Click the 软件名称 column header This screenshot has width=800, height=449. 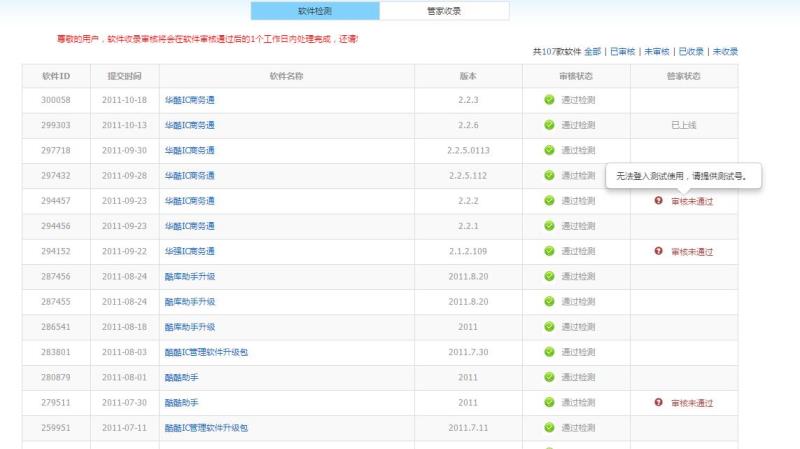(x=286, y=76)
